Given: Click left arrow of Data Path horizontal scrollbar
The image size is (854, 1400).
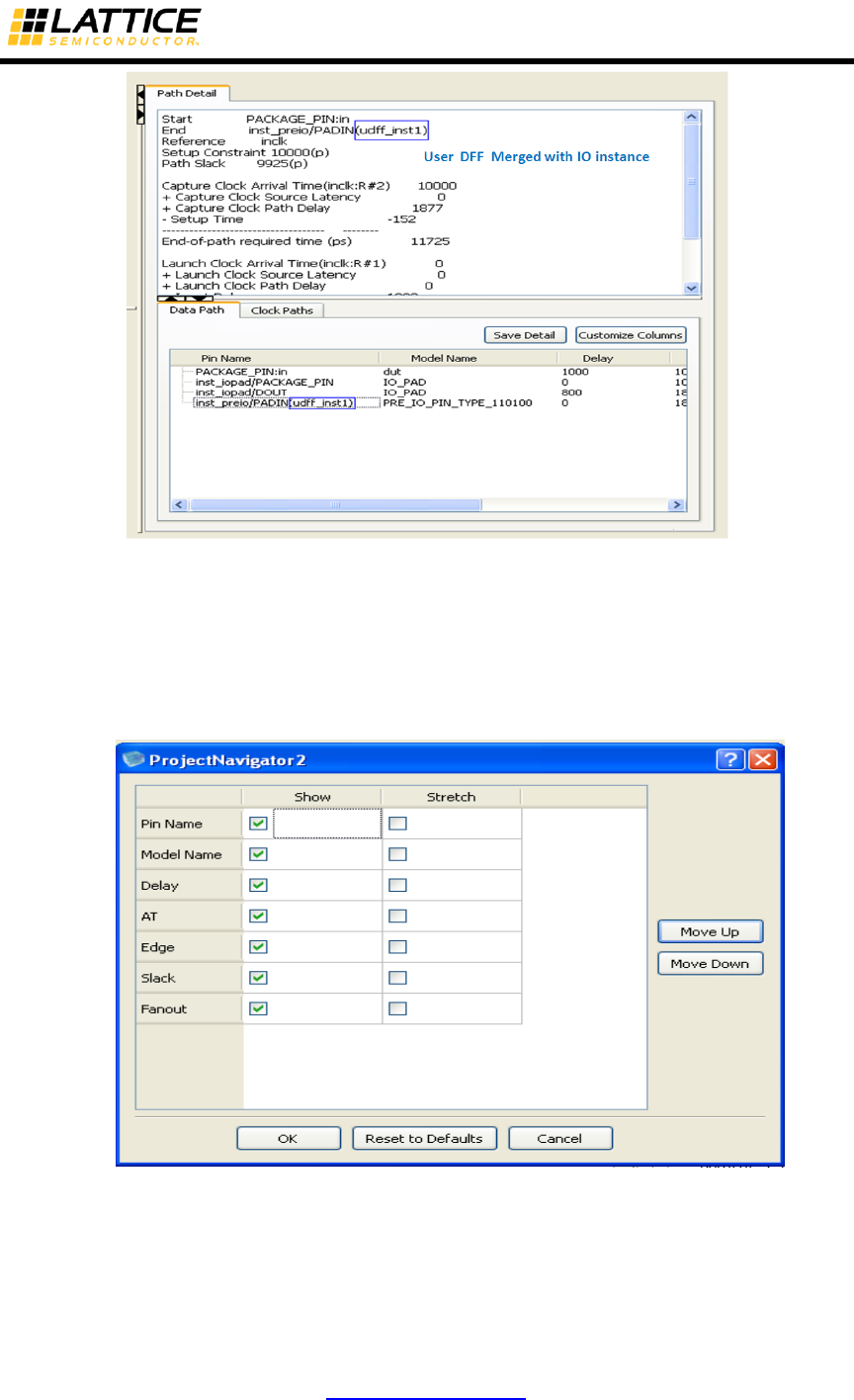Looking at the screenshot, I should 180,504.
